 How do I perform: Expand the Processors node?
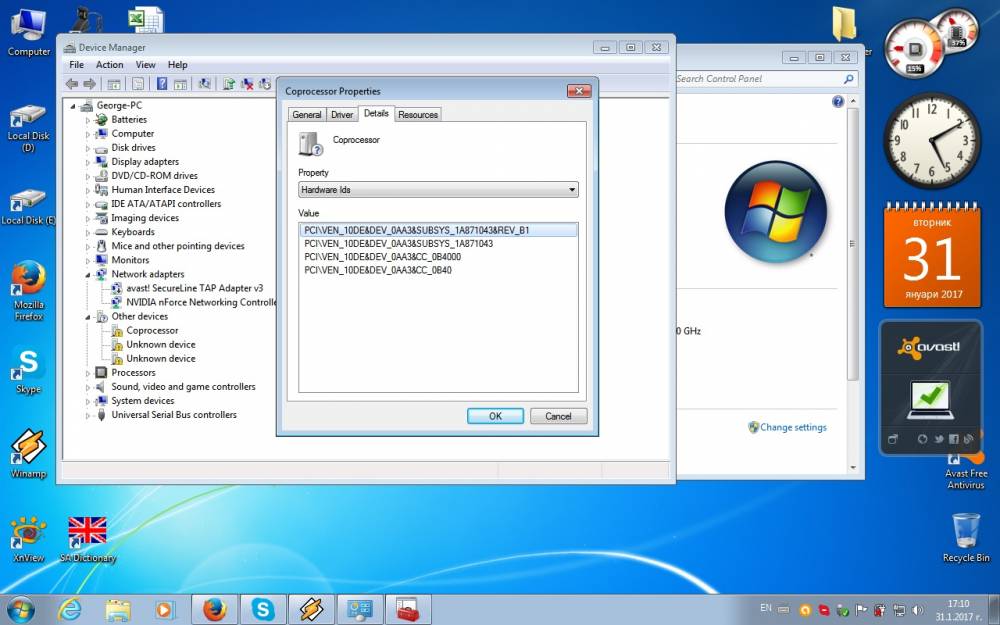(88, 373)
